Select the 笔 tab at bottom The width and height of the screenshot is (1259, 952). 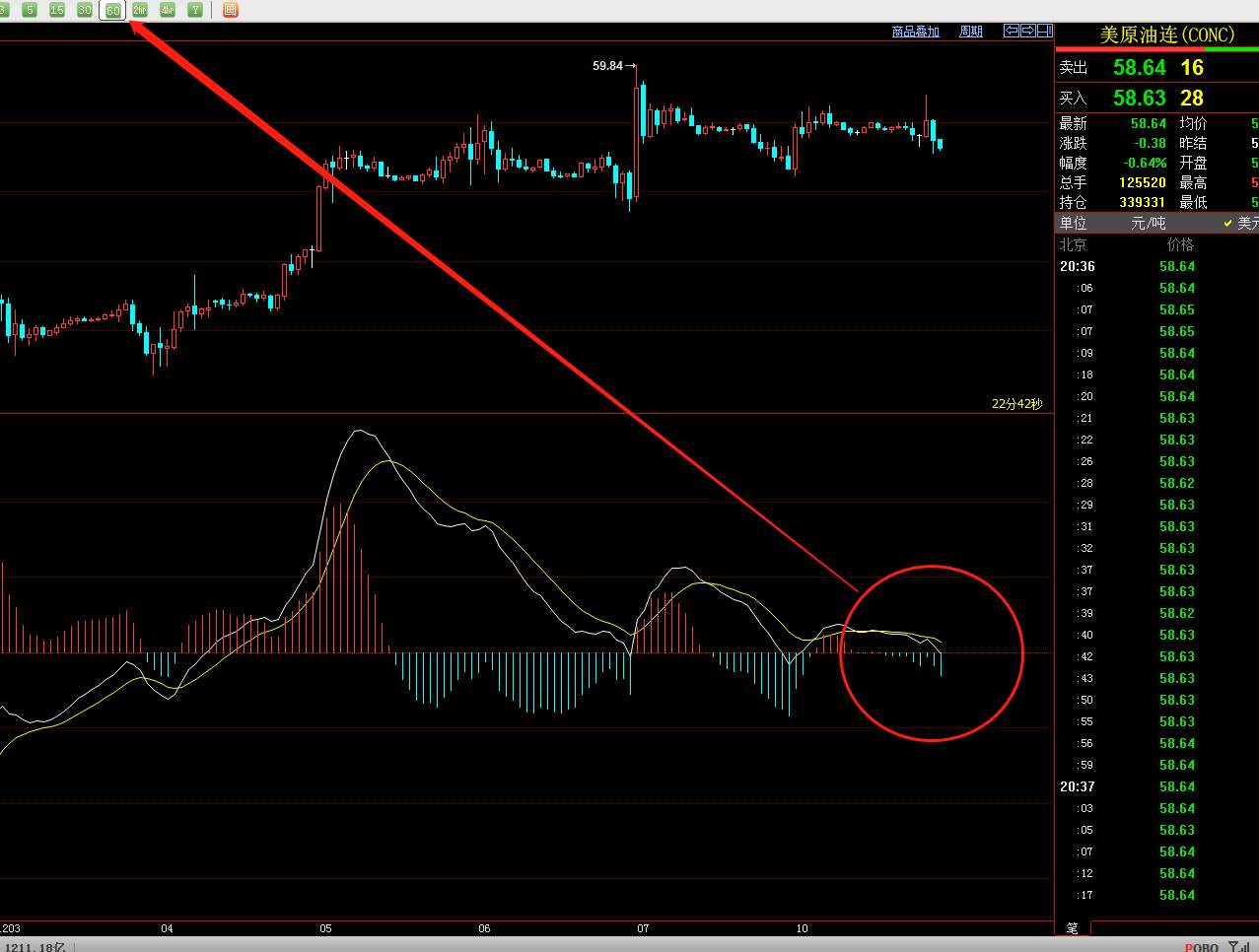[1072, 927]
